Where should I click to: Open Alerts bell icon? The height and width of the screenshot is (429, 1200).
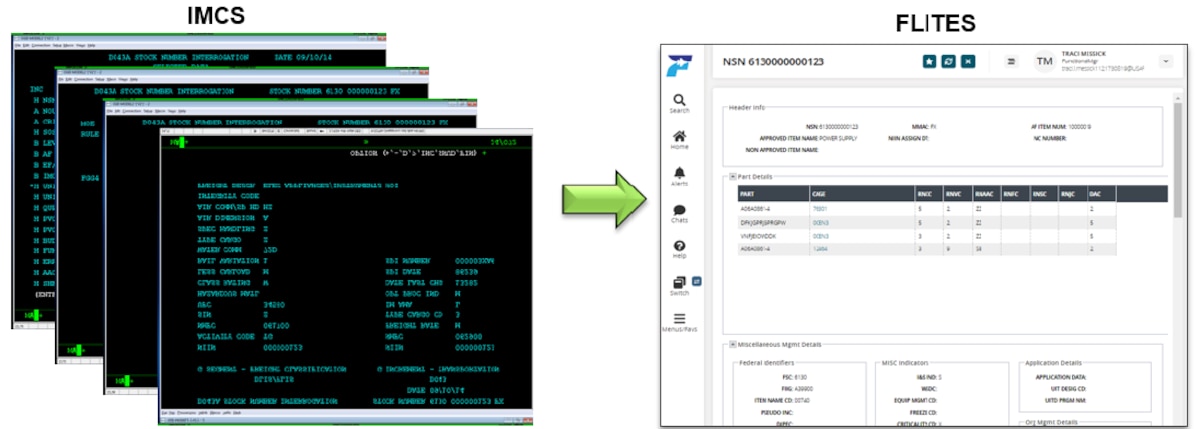[680, 174]
